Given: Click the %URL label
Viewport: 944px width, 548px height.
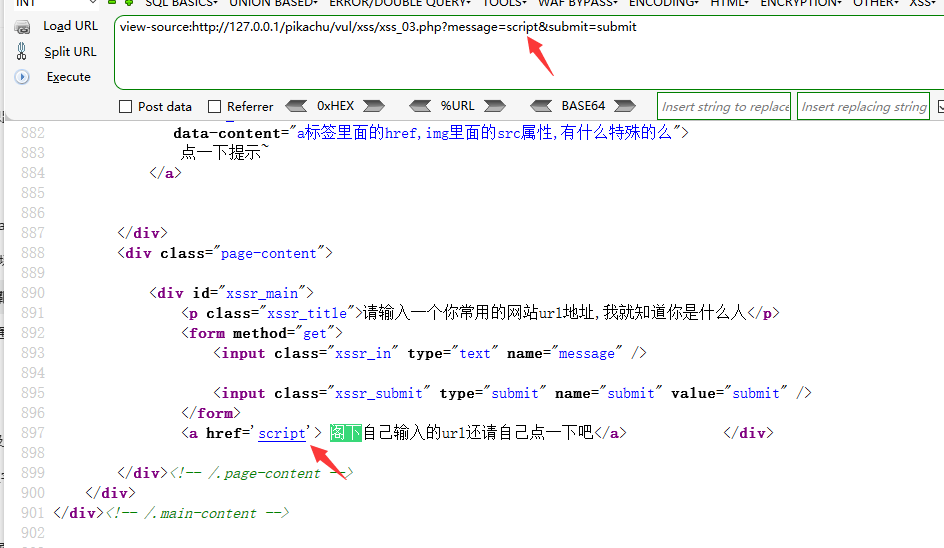Looking at the screenshot, I should click(x=458, y=106).
